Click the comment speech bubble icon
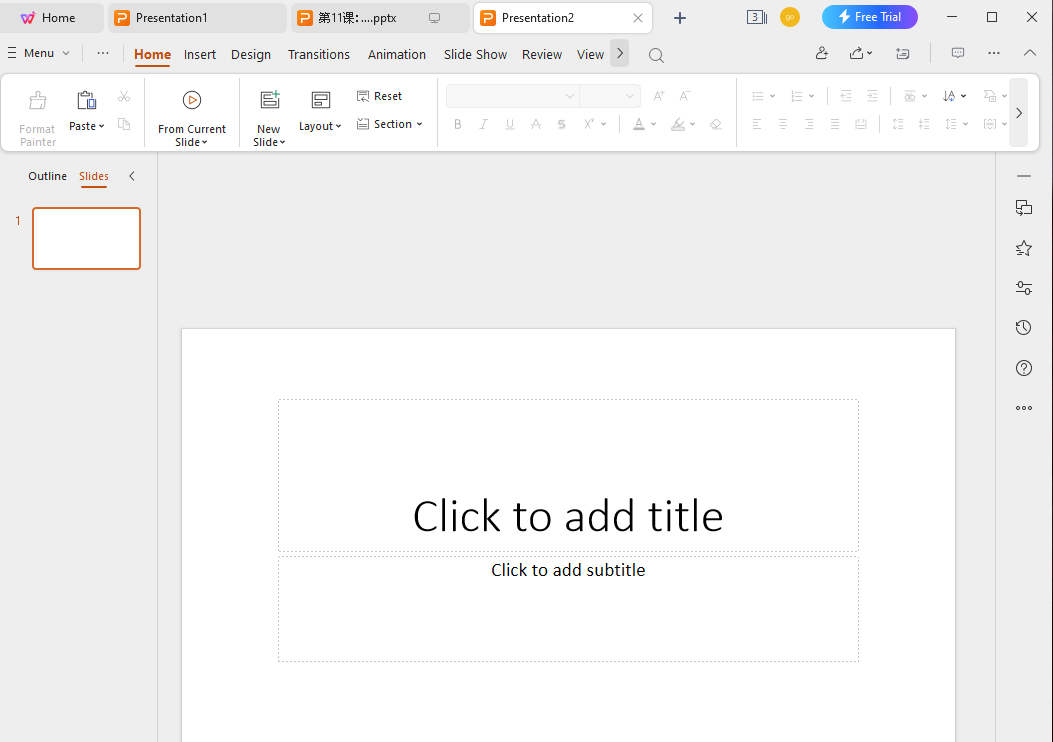This screenshot has height=742, width=1053. coord(958,53)
